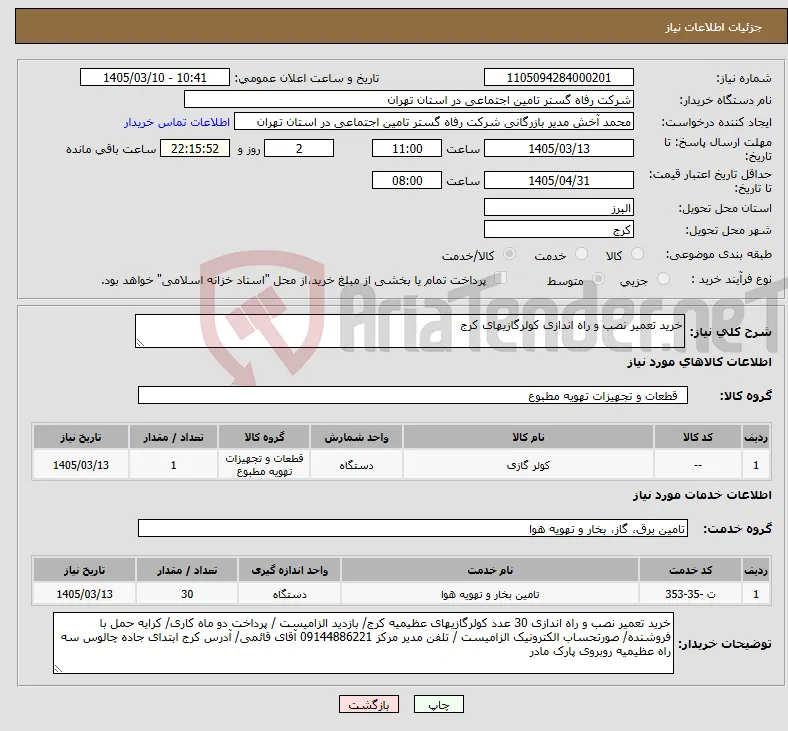Select the جزیی purchase type radio
Screen dimensions: 788x731
(663, 278)
